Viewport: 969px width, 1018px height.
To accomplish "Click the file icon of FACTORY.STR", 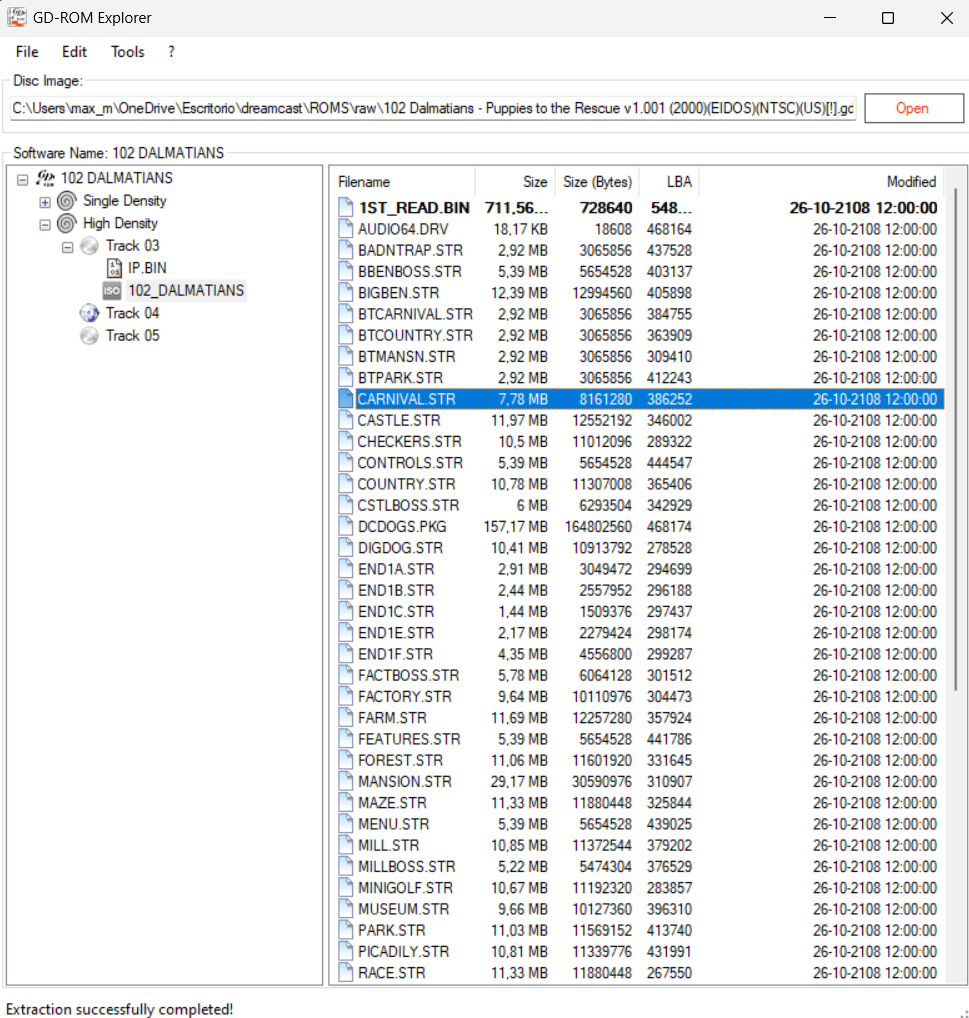I will click(346, 697).
